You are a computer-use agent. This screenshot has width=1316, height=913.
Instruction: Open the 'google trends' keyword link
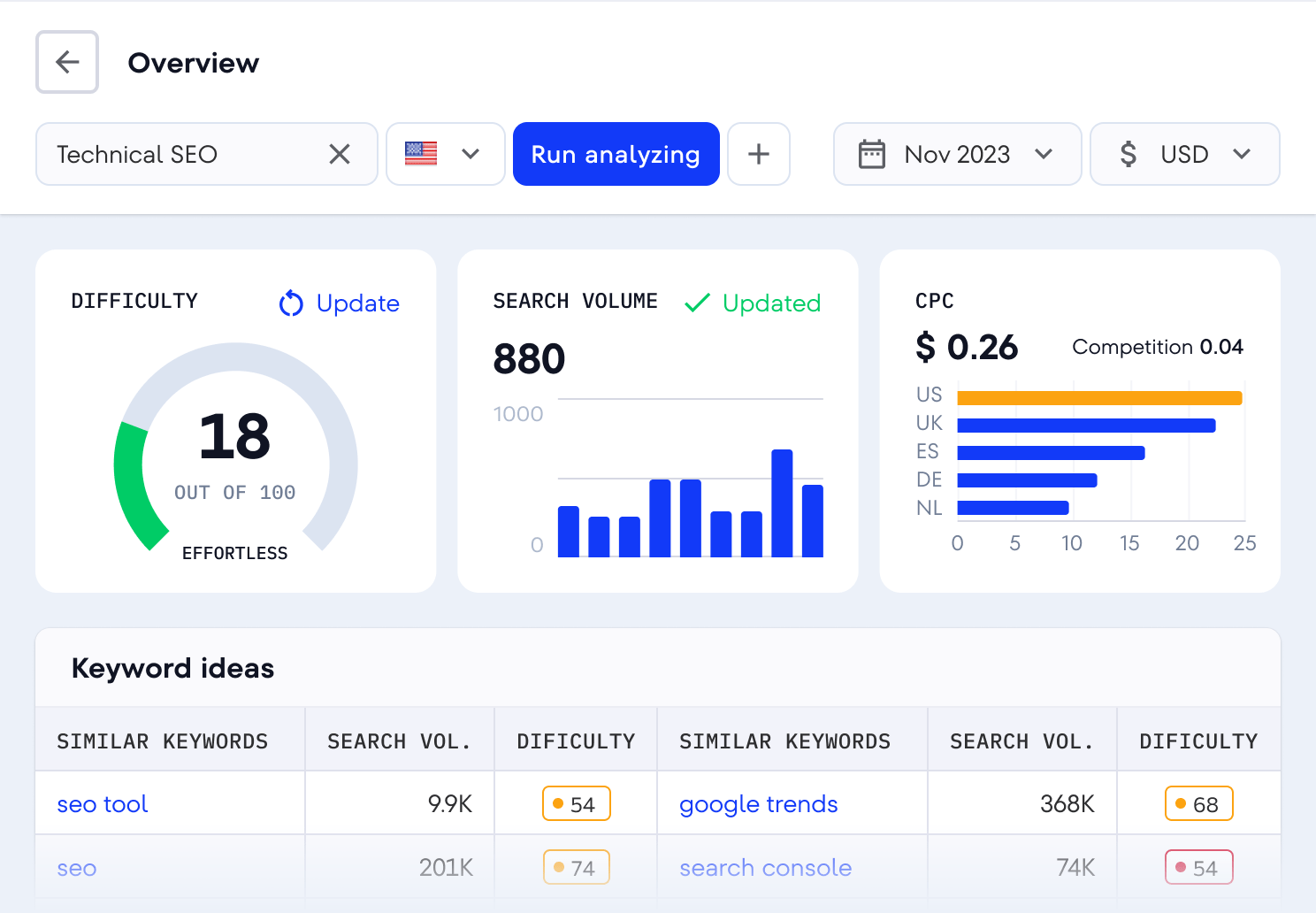758,804
